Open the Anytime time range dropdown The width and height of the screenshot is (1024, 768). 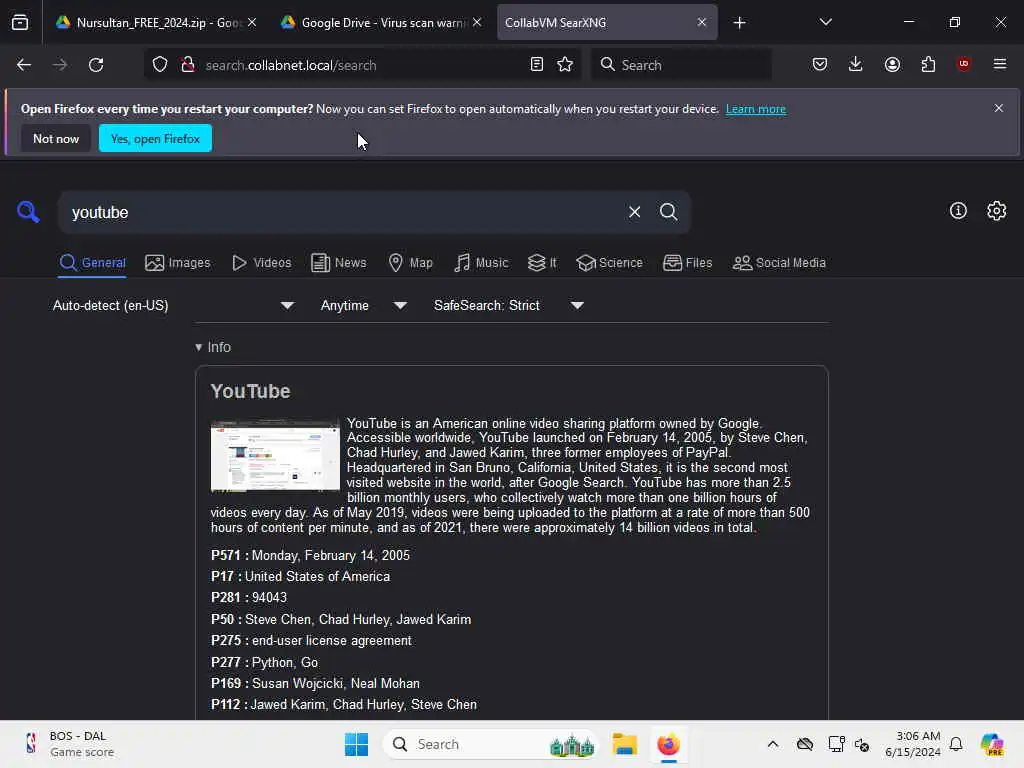(x=363, y=306)
